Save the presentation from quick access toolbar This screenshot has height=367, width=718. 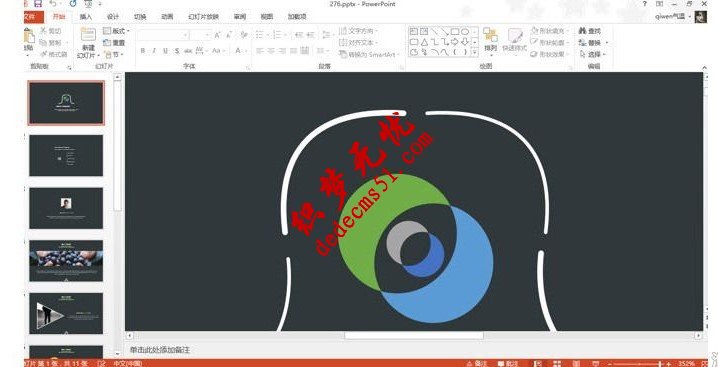38,4
